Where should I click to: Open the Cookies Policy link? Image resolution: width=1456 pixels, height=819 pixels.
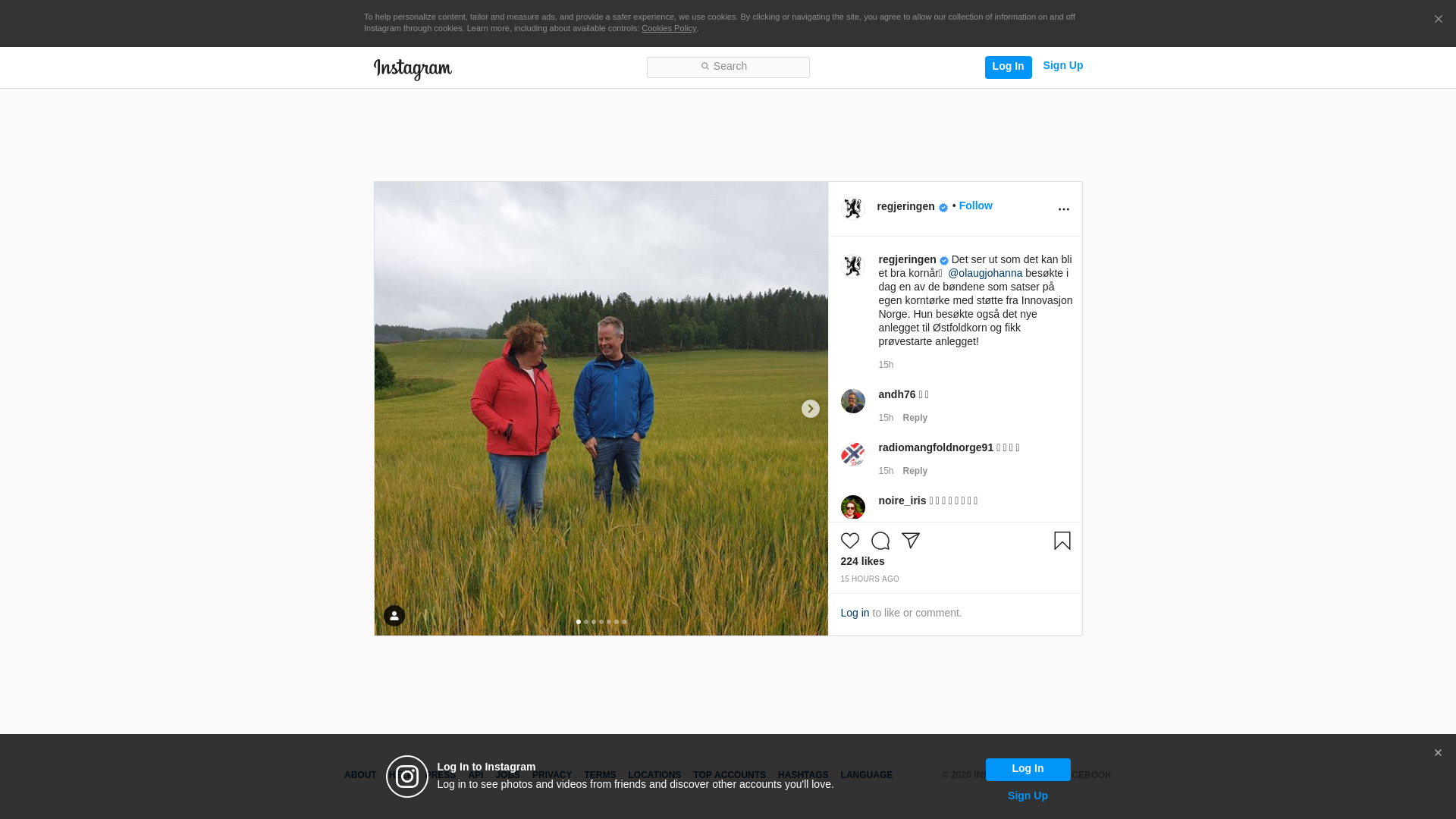(669, 28)
